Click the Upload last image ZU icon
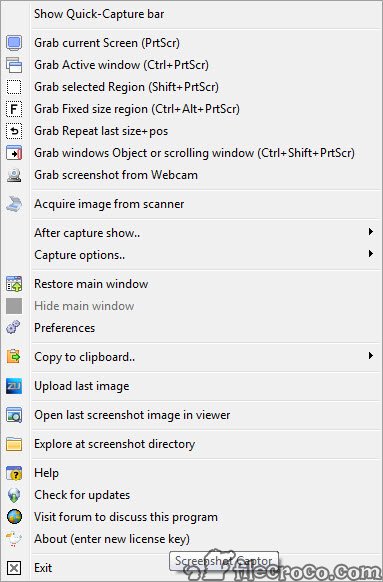Screen dimensions: 383x582 (x=14, y=386)
